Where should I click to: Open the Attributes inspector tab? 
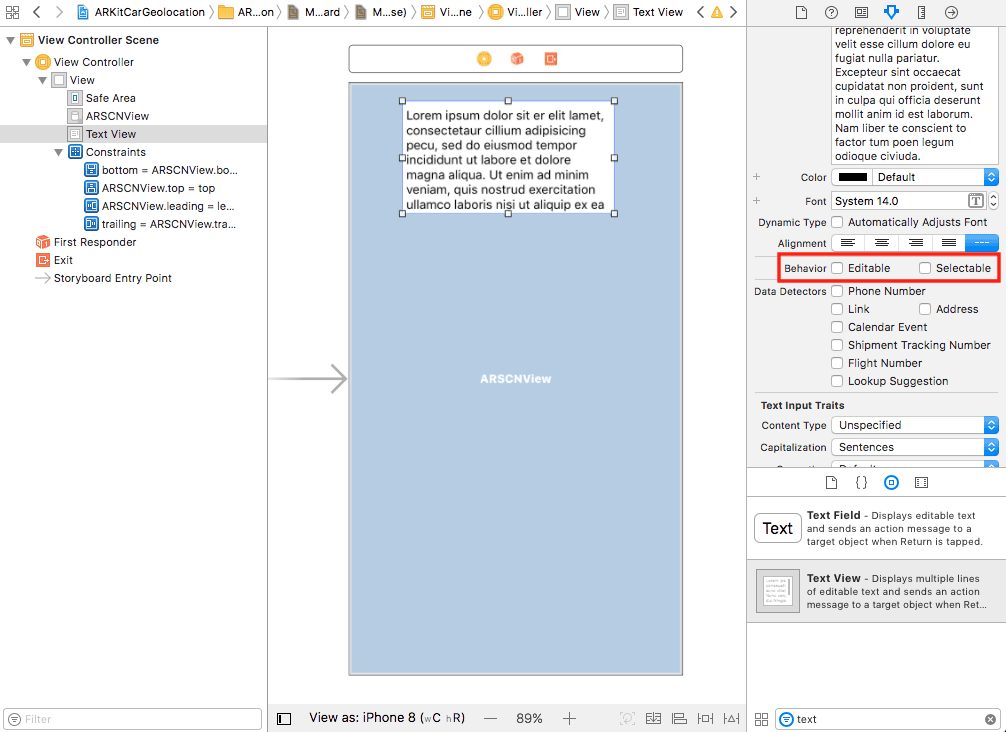point(891,12)
